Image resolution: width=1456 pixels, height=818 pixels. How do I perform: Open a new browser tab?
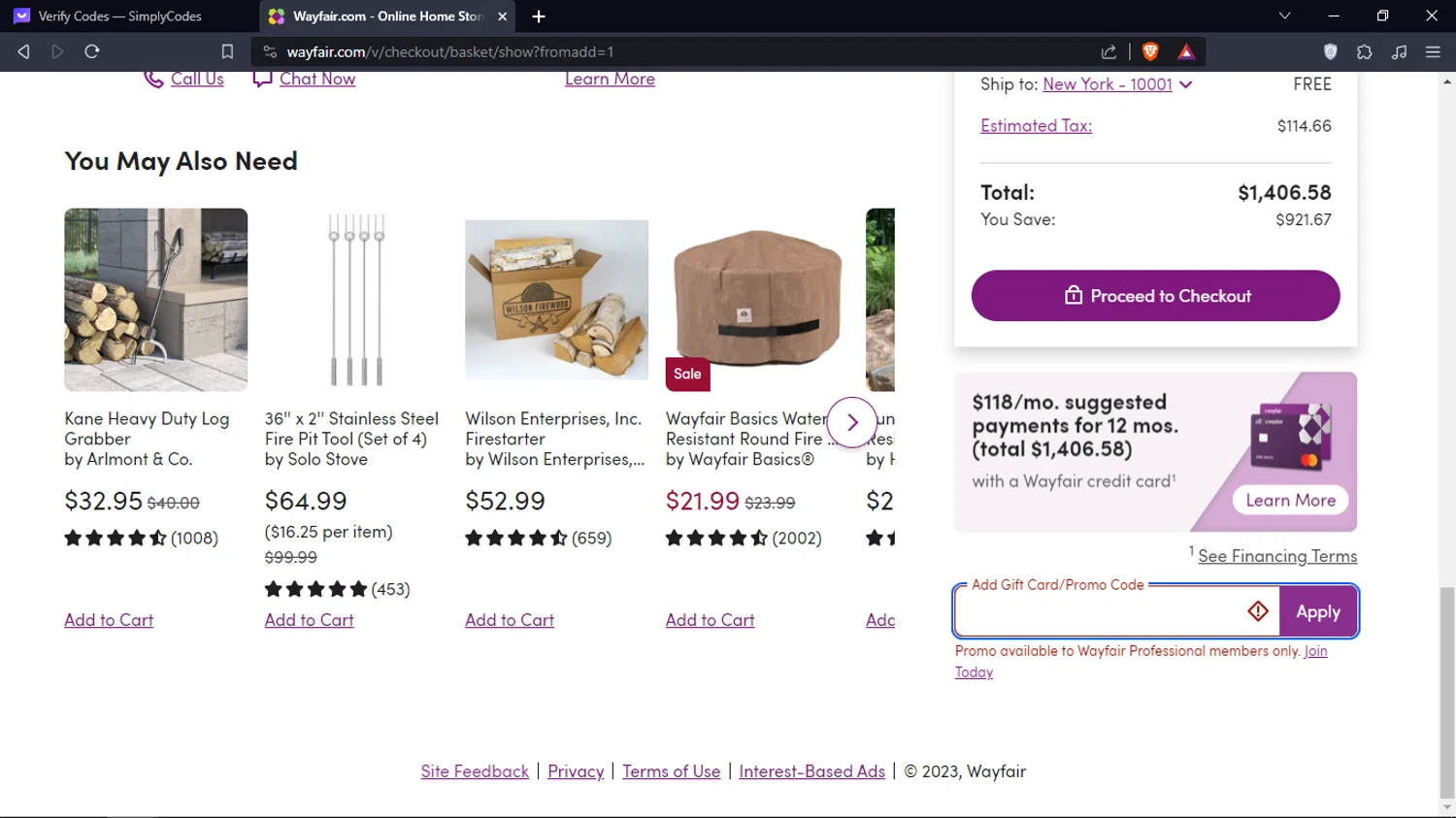[x=539, y=16]
